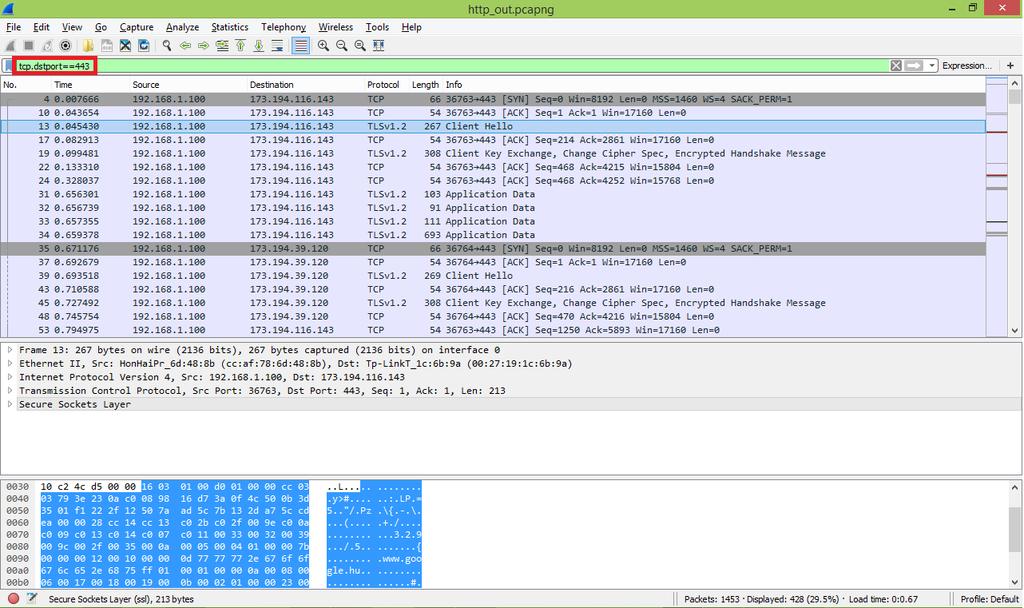Open the Help menu
1024x608 pixels.
[x=411, y=27]
